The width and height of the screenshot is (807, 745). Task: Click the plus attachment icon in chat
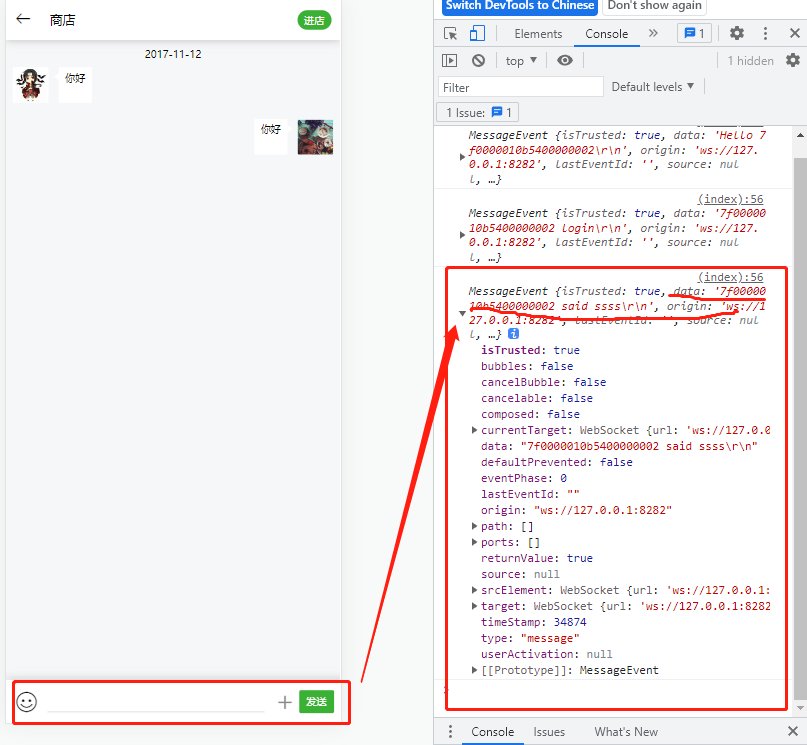click(x=285, y=702)
